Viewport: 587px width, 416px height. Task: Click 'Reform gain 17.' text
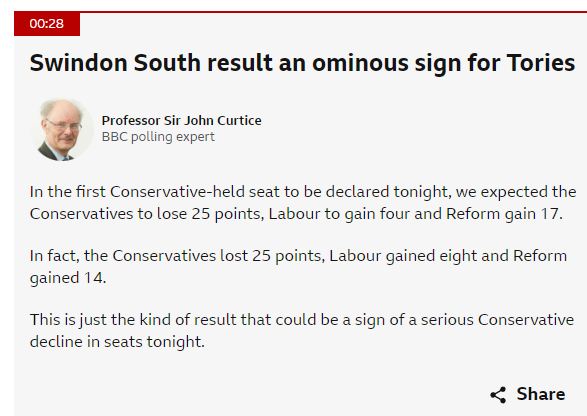[x=504, y=214]
